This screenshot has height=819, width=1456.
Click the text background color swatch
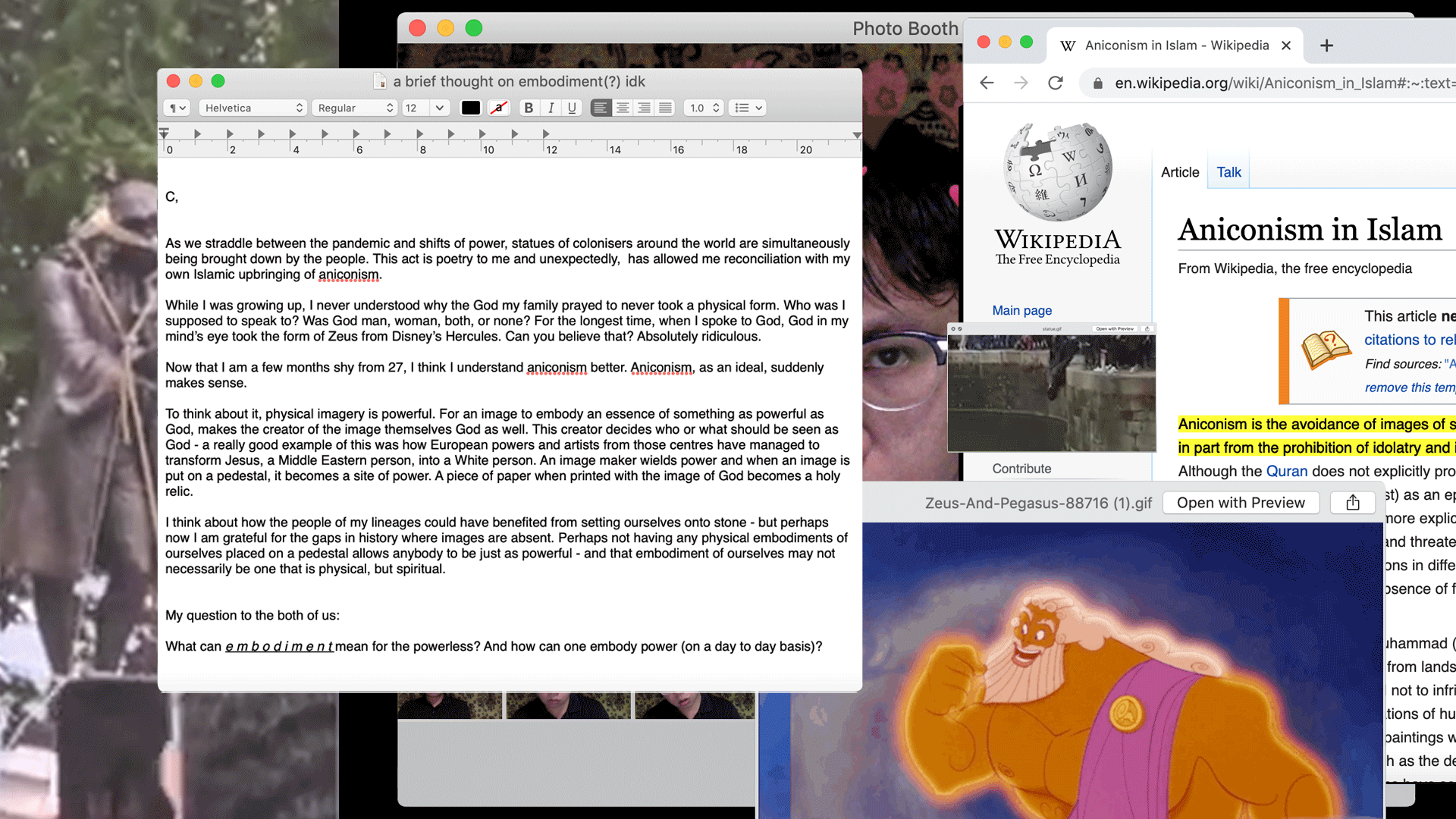[x=498, y=108]
